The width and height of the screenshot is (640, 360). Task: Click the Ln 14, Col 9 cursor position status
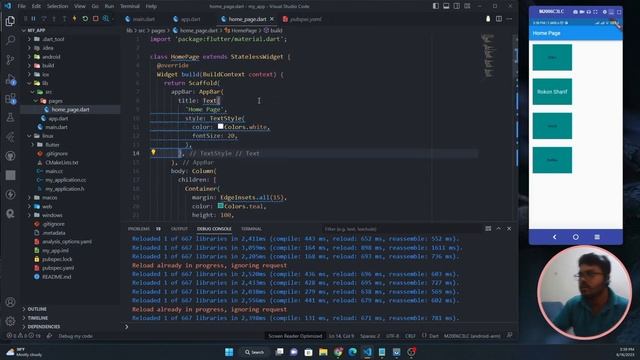(341, 336)
